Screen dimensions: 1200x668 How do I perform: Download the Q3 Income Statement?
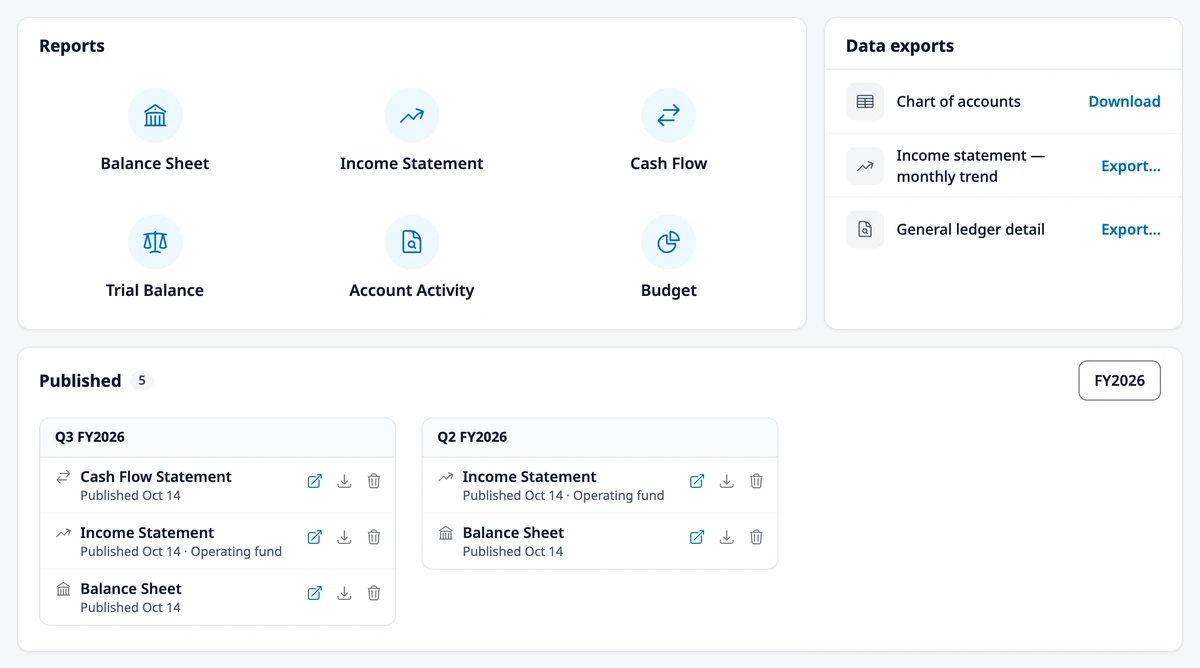tap(344, 537)
